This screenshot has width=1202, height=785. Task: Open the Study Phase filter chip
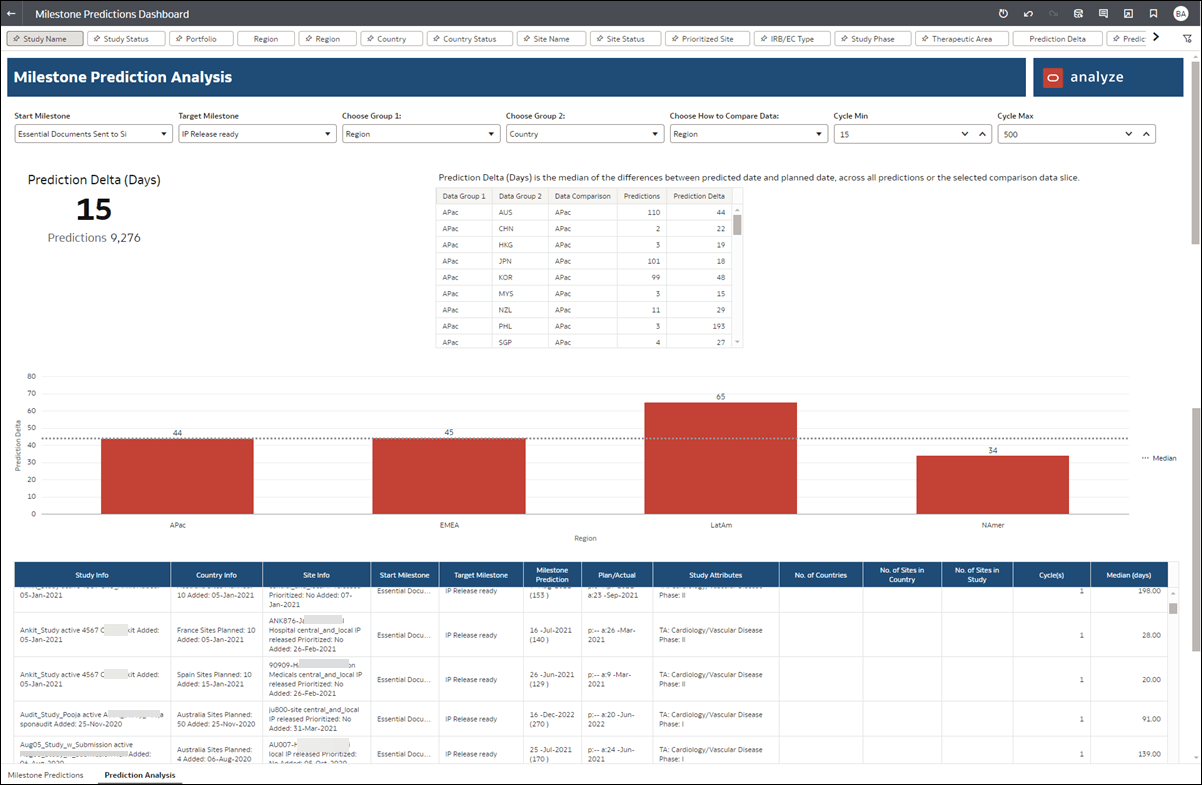pos(872,38)
